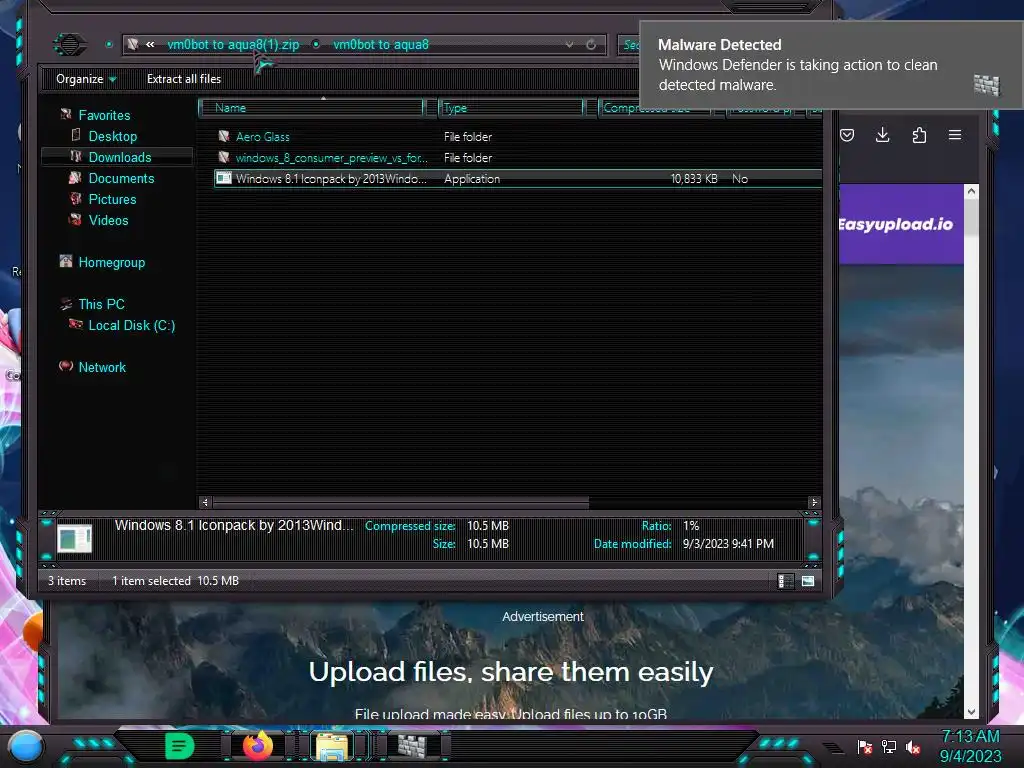Select windows_8_consumer_preview_vs_for folder row
Screen dimensions: 1024x768
click(x=517, y=157)
